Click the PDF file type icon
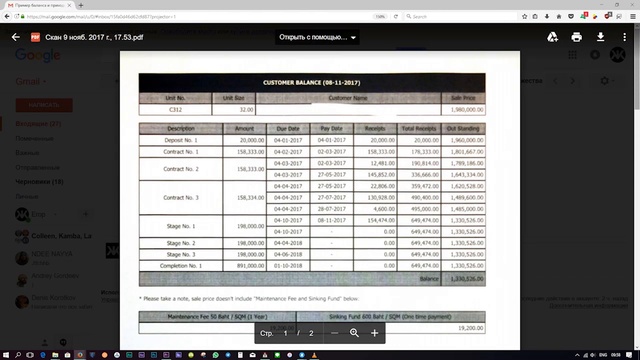 click(36, 37)
